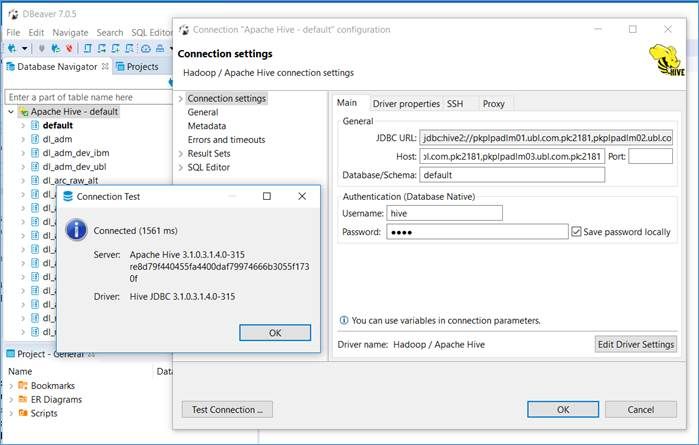Expand the Bookmarks folder
Viewport: 699px width, 445px height.
(x=11, y=386)
